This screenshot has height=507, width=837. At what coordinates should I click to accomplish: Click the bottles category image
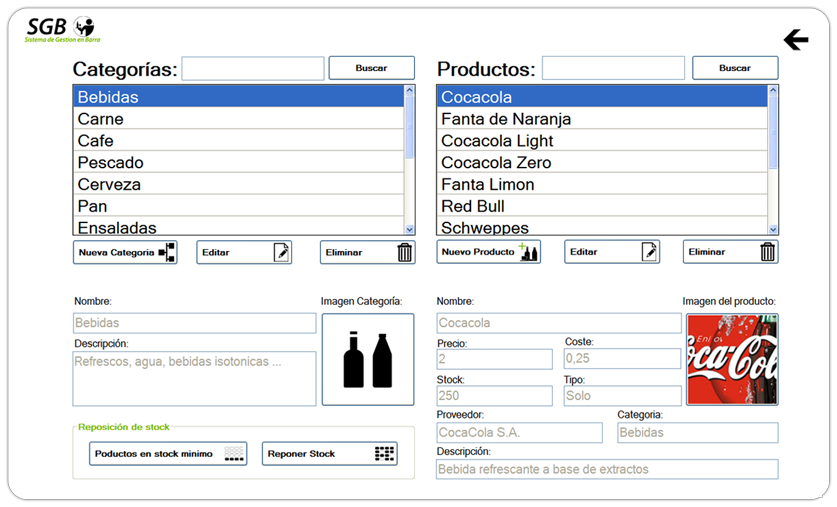[x=368, y=359]
